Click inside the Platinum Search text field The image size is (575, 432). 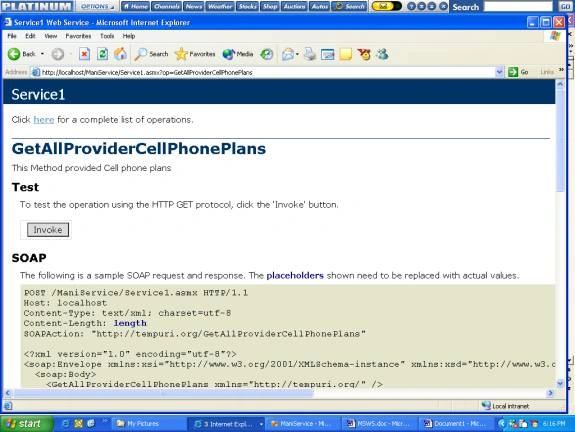(x=518, y=6)
